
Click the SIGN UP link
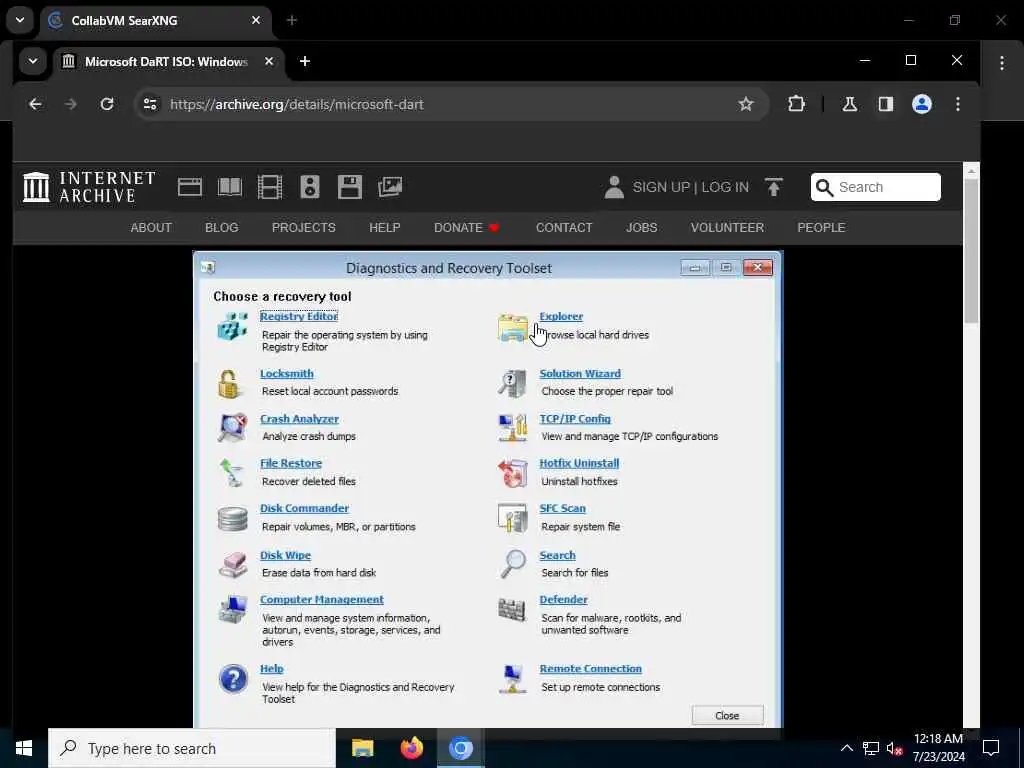point(661,187)
